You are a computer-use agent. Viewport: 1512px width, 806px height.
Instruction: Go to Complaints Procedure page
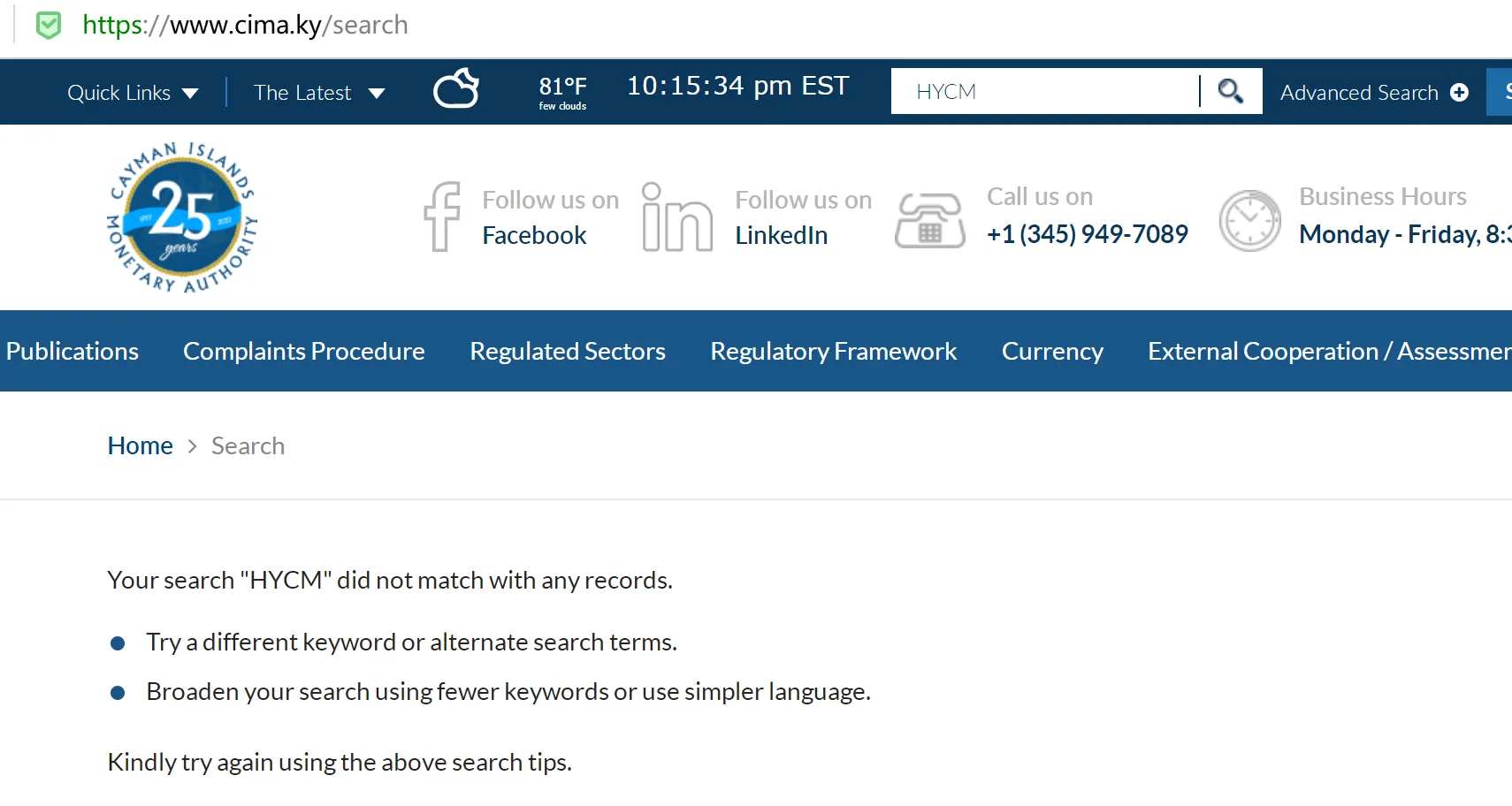(304, 351)
